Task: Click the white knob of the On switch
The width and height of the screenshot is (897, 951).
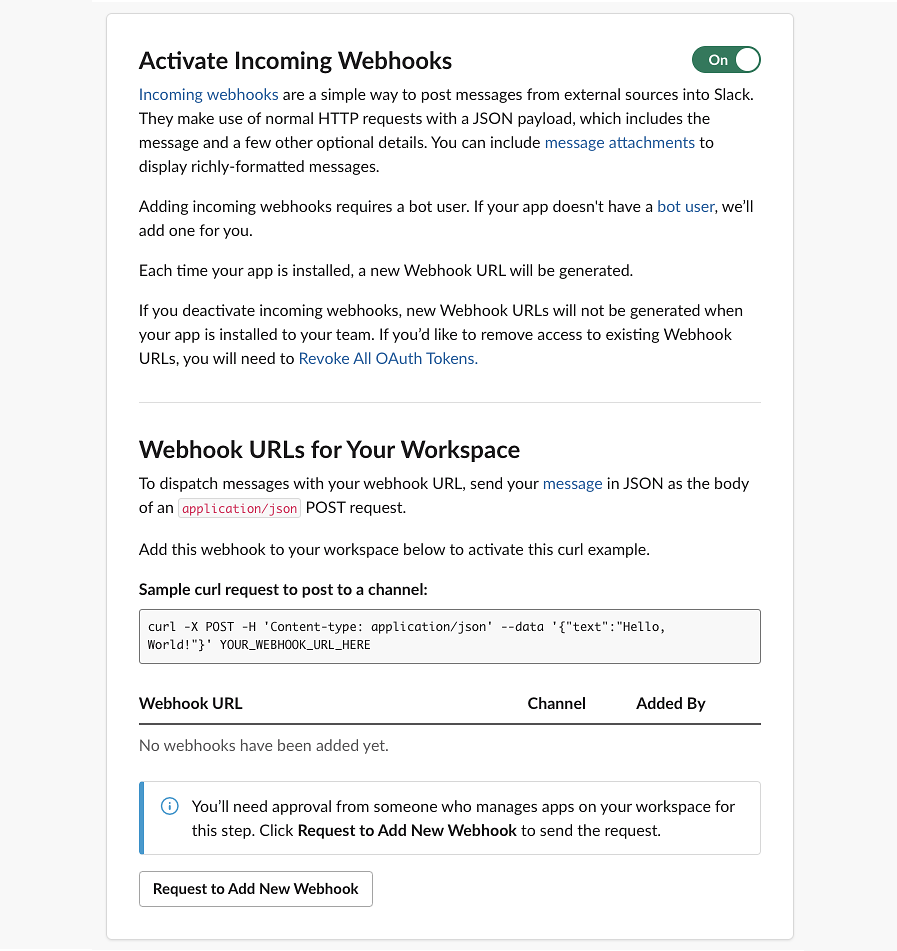Action: (747, 59)
